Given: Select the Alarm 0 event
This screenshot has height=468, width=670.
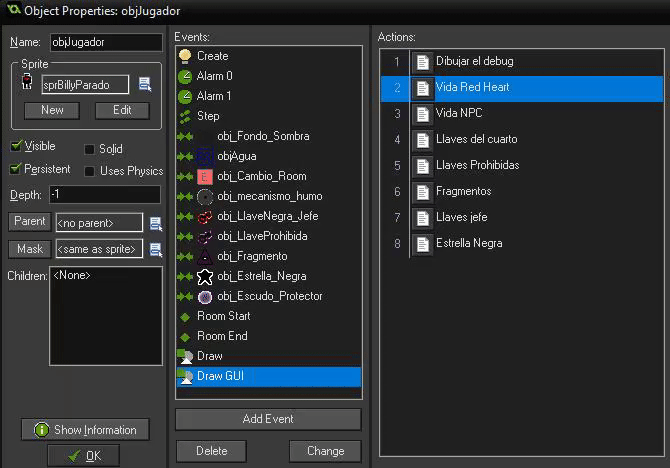Looking at the screenshot, I should click(269, 76).
